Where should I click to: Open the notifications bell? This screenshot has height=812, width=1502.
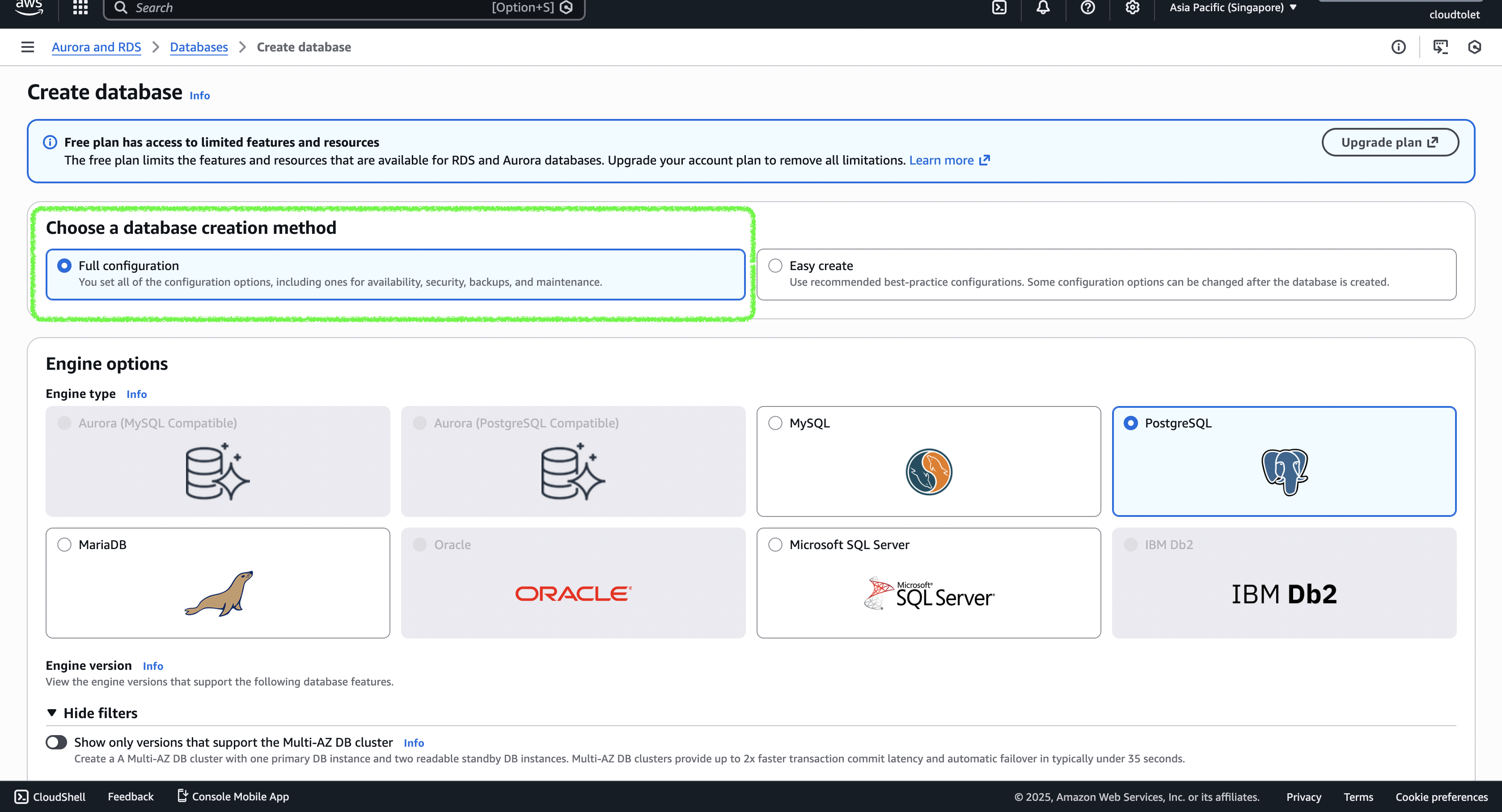1043,8
